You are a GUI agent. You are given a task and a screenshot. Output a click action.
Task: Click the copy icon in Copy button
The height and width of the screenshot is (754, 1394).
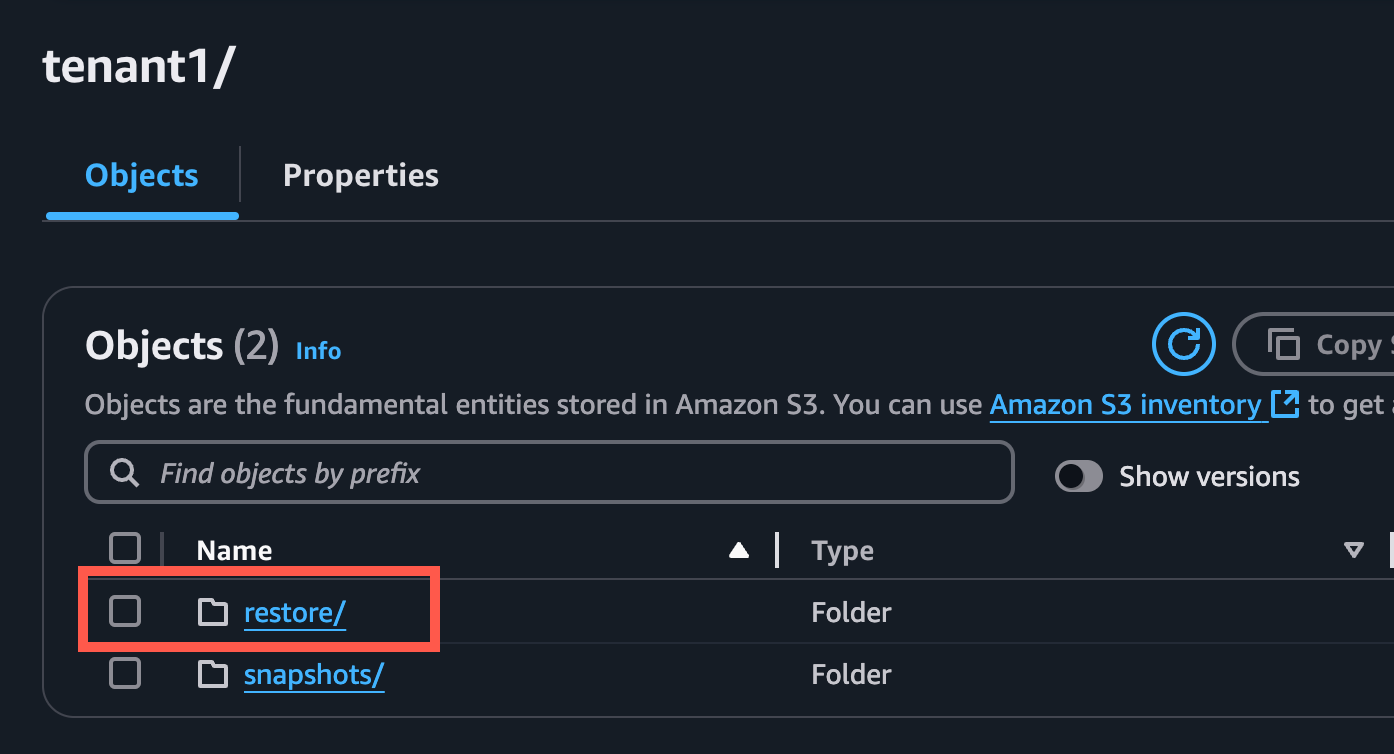1283,345
